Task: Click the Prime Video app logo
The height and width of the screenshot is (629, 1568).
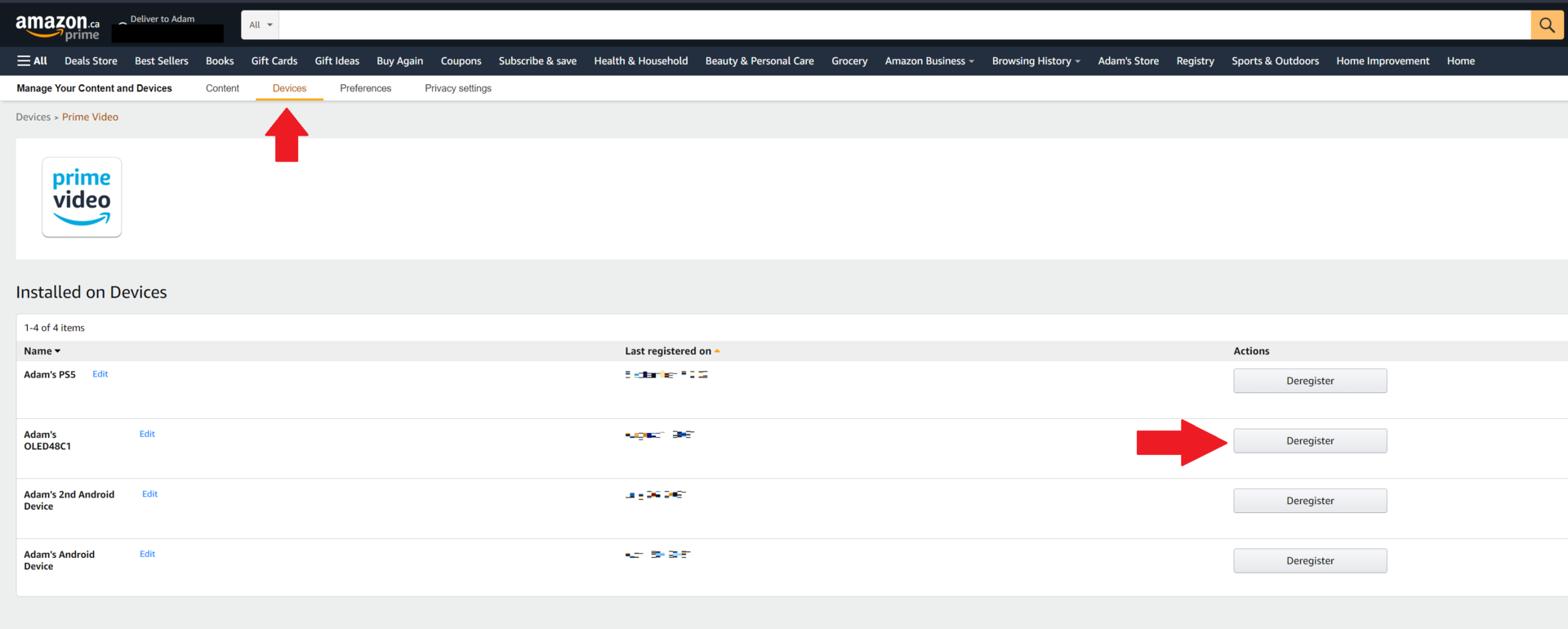Action: 82,198
